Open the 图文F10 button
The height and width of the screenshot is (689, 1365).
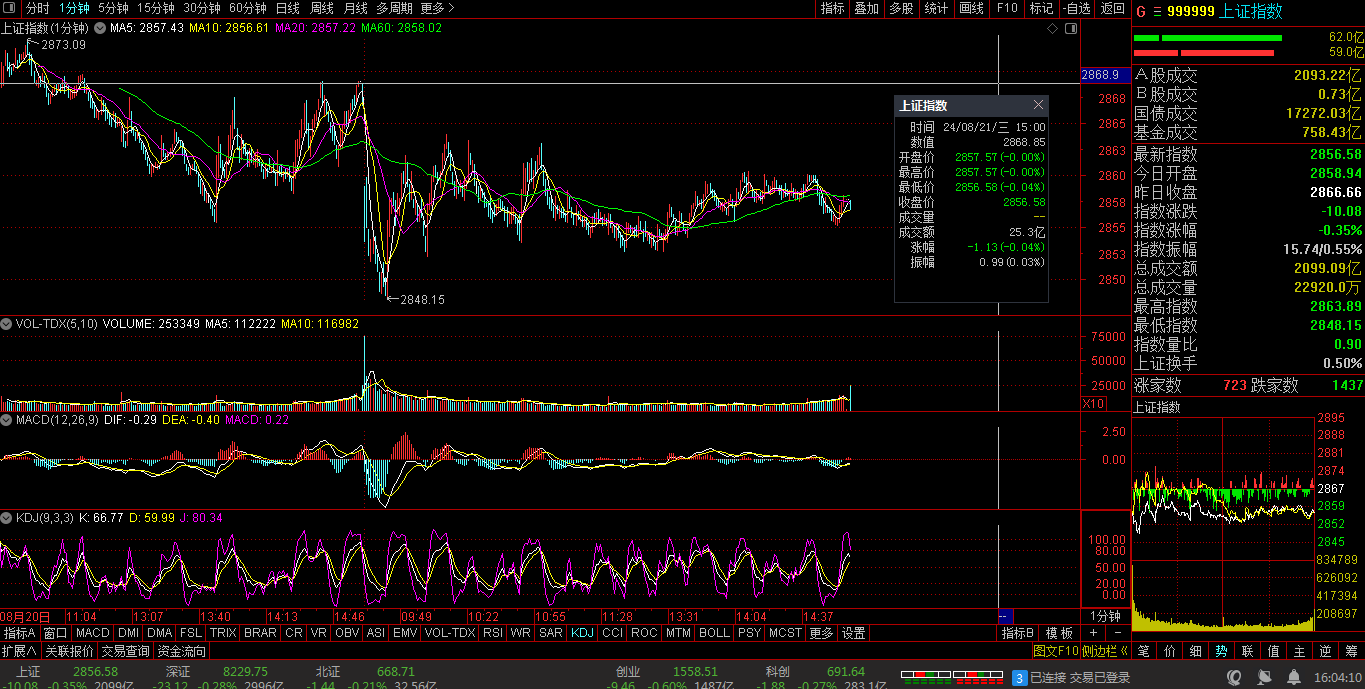(1056, 650)
